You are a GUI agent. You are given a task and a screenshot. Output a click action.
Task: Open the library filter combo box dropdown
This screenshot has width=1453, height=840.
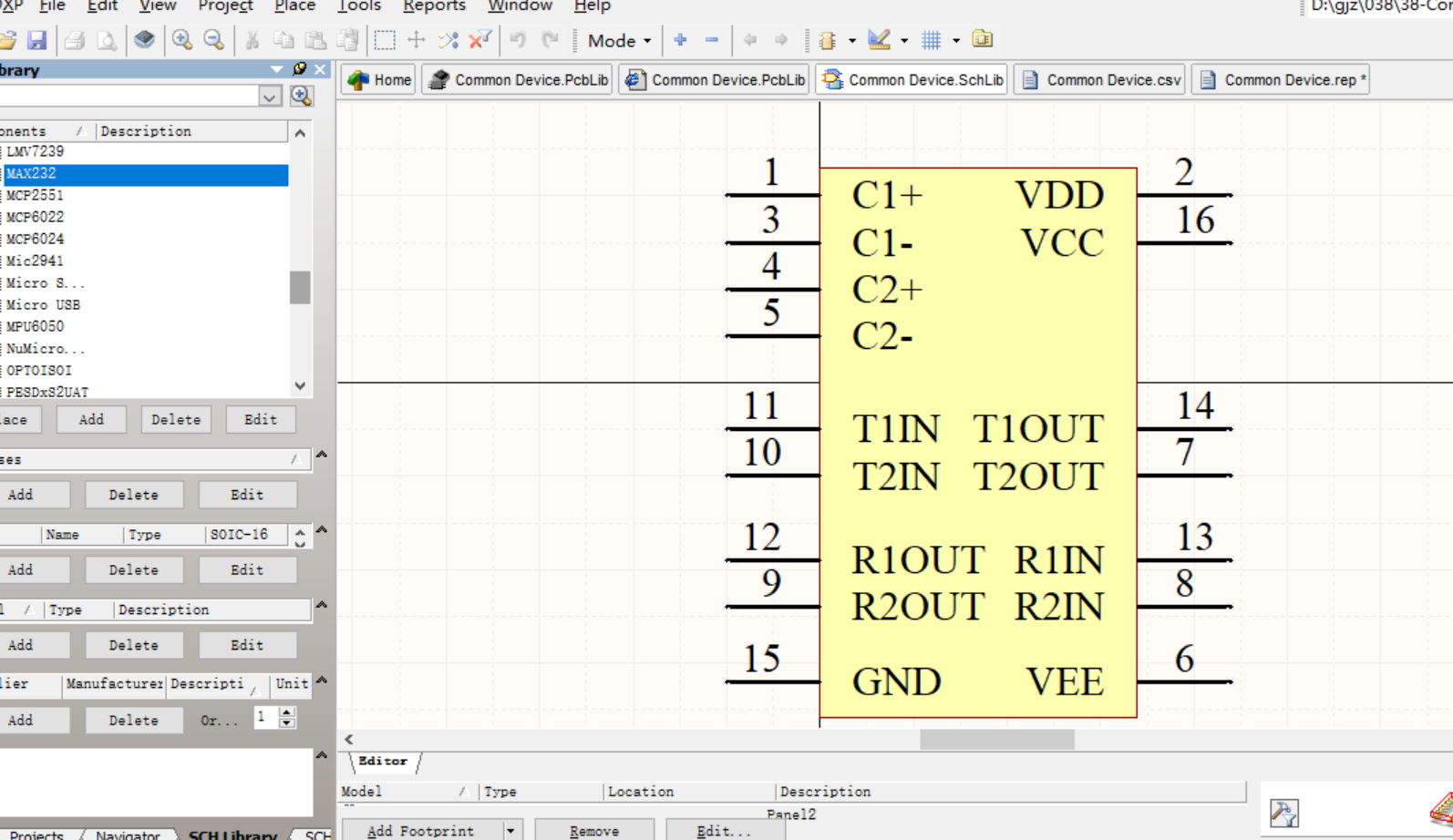coord(270,96)
